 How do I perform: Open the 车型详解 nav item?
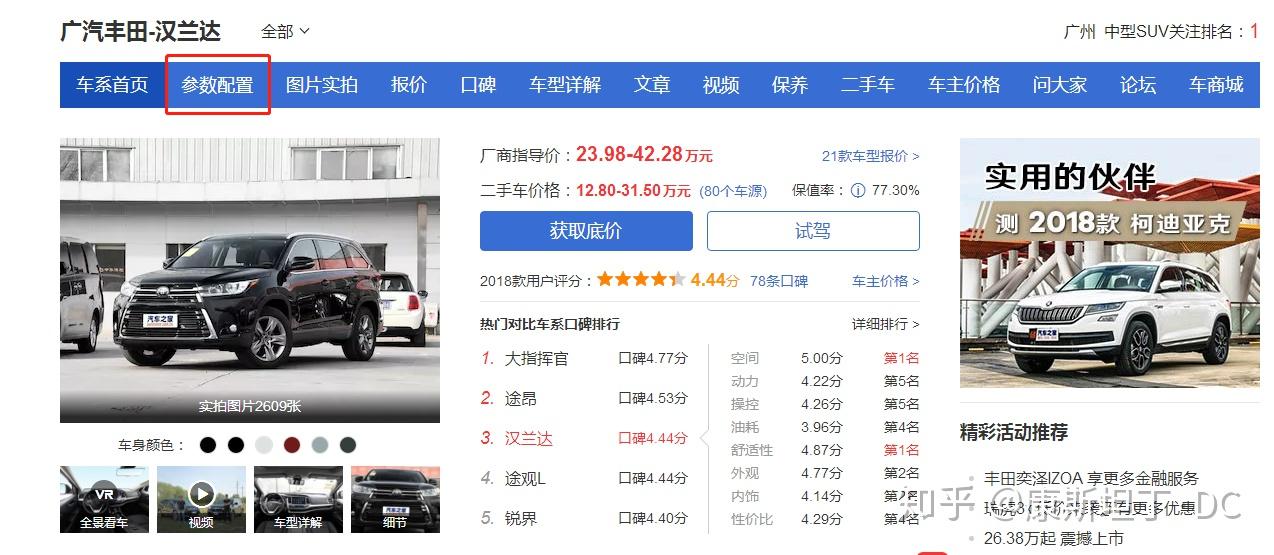point(565,85)
